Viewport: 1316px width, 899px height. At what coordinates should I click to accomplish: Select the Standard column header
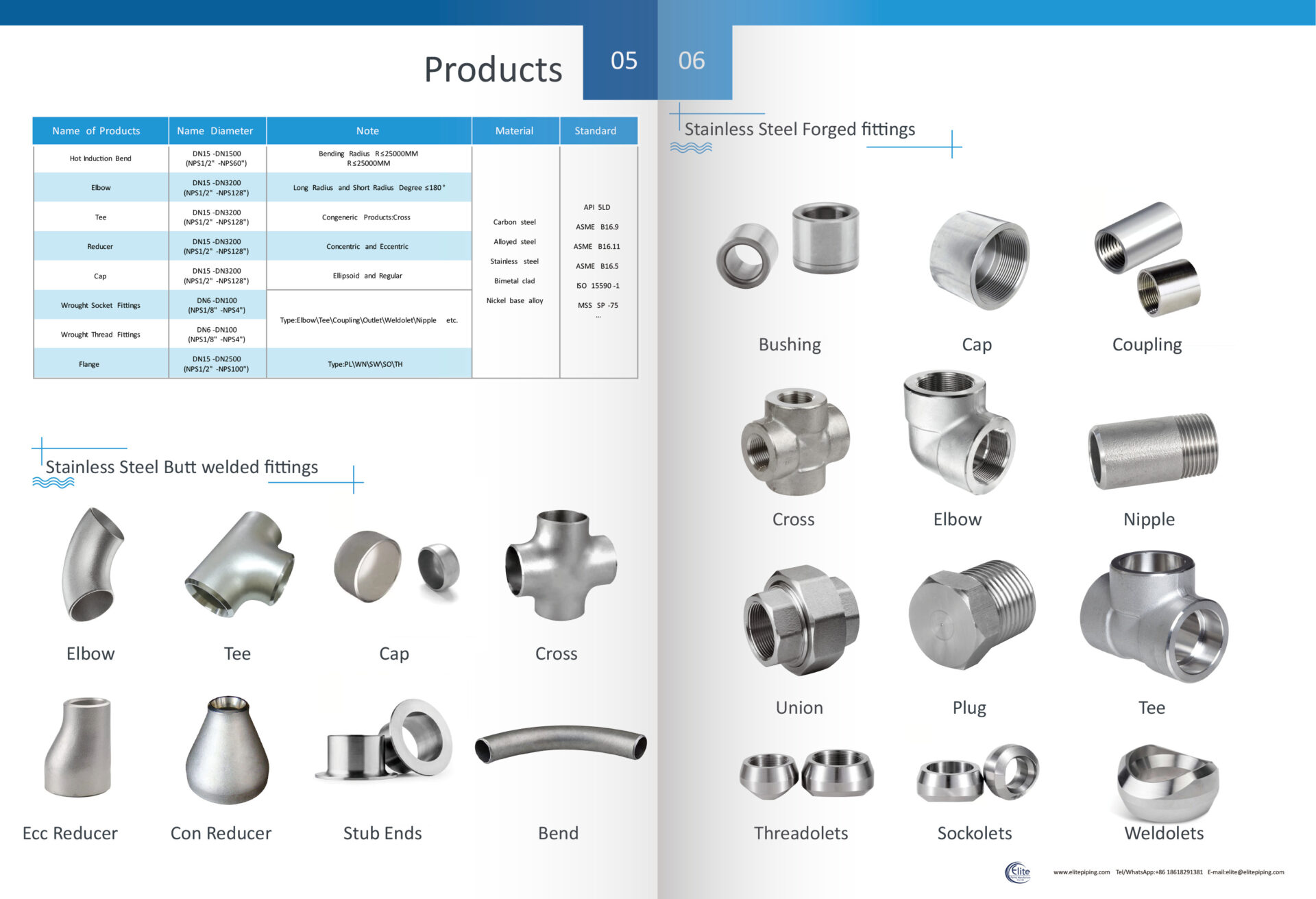click(598, 130)
